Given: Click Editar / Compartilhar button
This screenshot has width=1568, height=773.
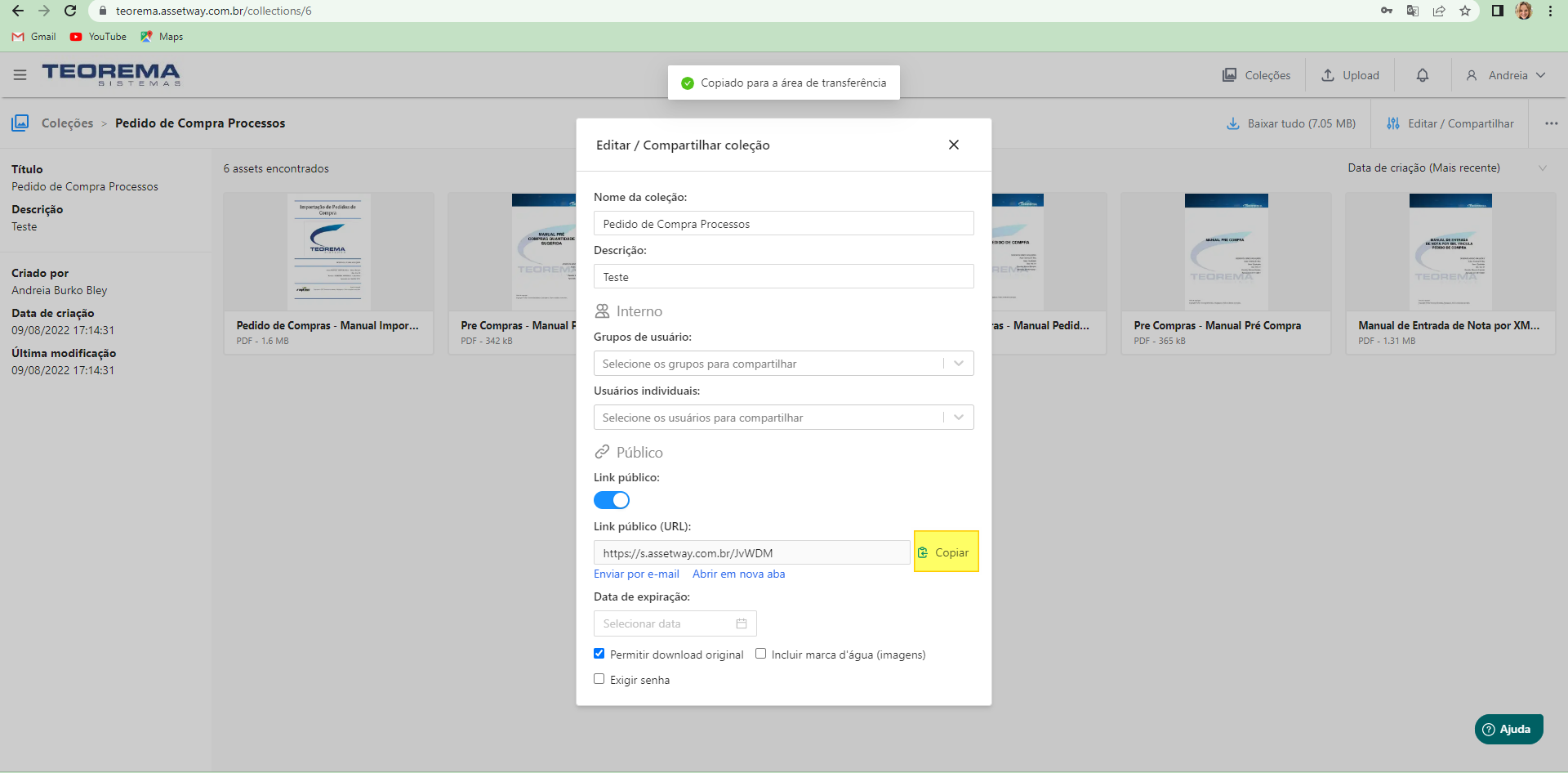Looking at the screenshot, I should tap(1450, 123).
